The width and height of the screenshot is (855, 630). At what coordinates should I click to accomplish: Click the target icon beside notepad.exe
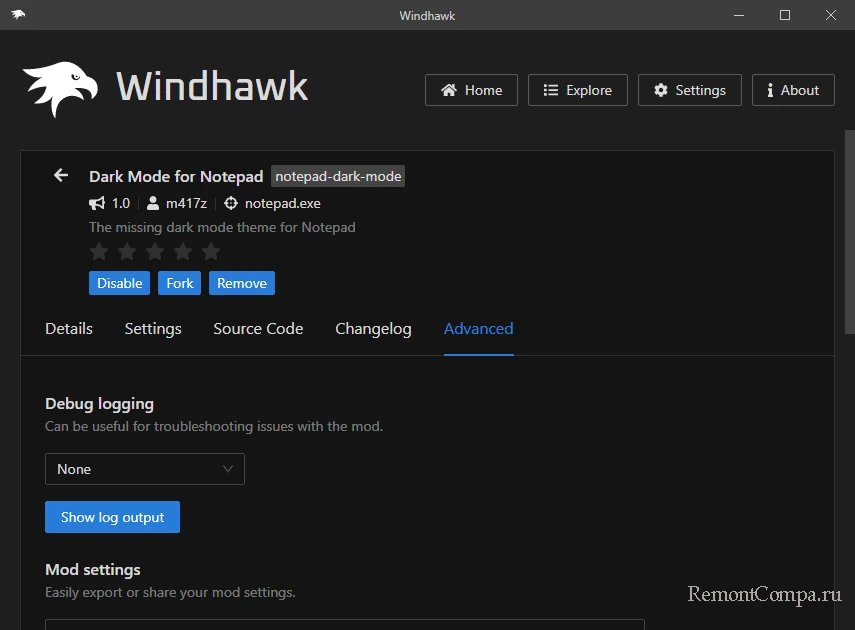pos(231,203)
